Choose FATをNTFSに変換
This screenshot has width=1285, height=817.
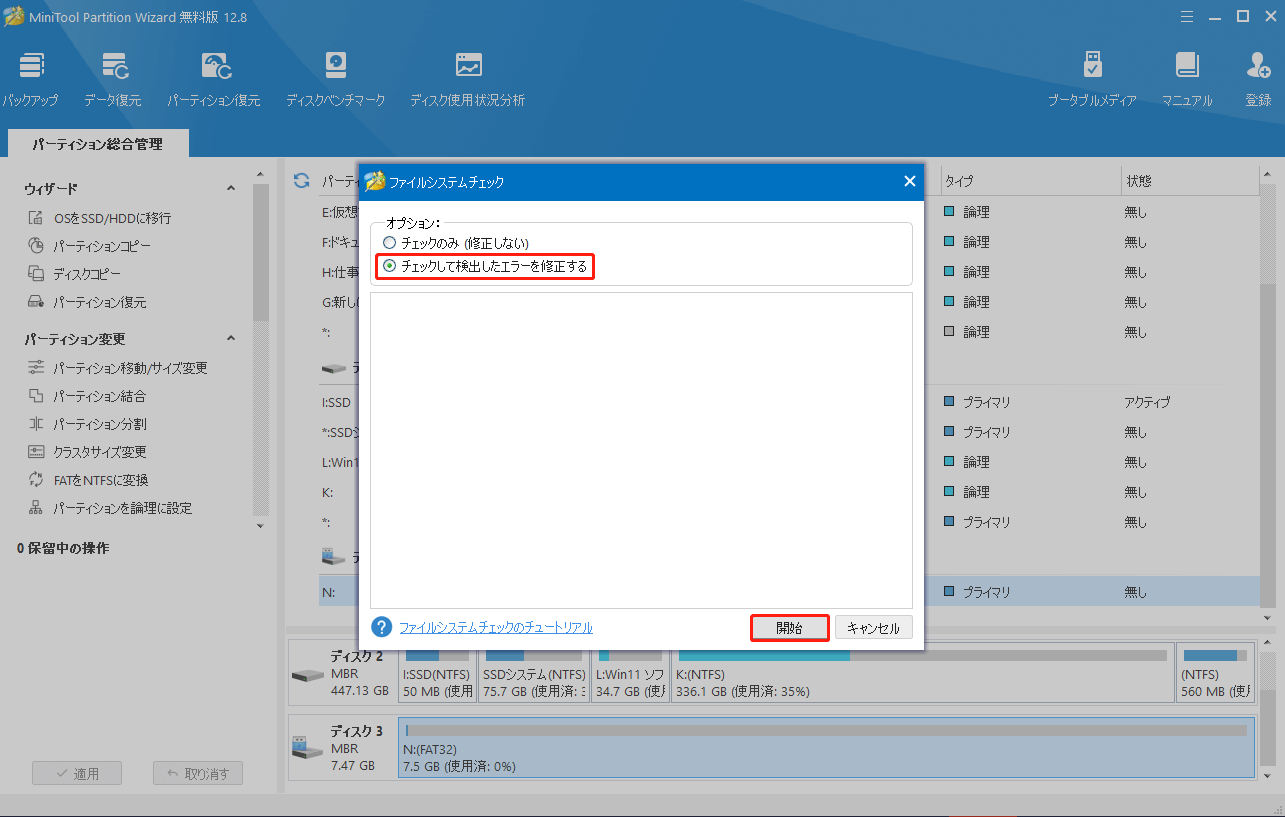[x=88, y=480]
